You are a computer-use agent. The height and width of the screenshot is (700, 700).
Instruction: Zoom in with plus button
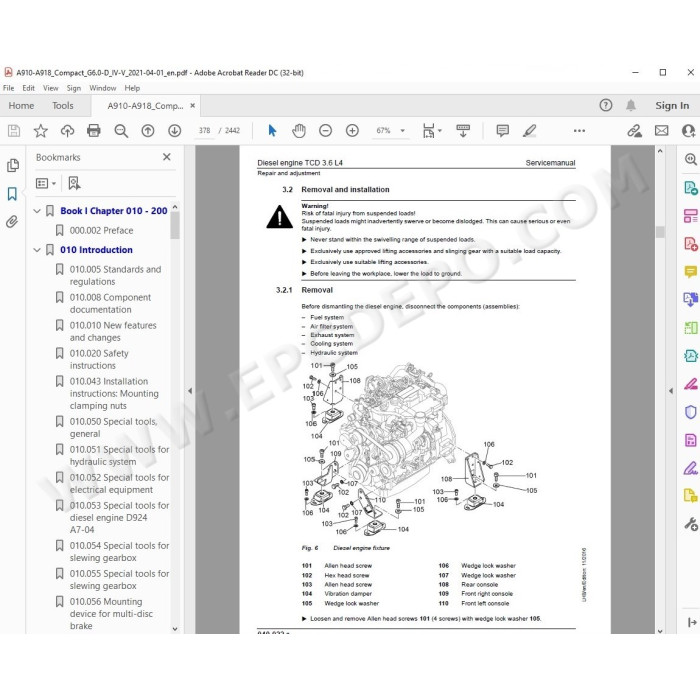point(352,131)
